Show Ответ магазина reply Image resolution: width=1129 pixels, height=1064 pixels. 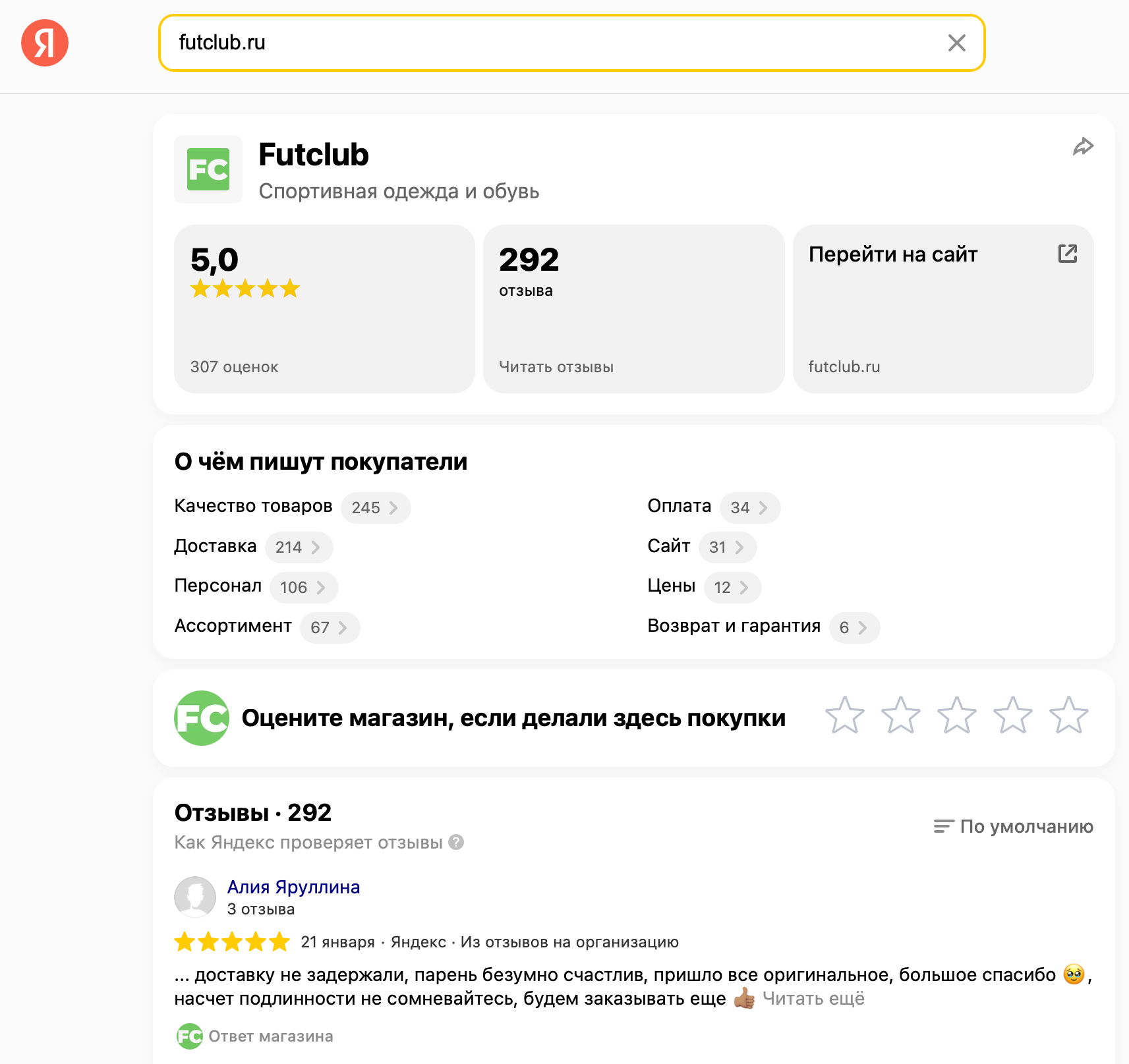coord(271,1036)
